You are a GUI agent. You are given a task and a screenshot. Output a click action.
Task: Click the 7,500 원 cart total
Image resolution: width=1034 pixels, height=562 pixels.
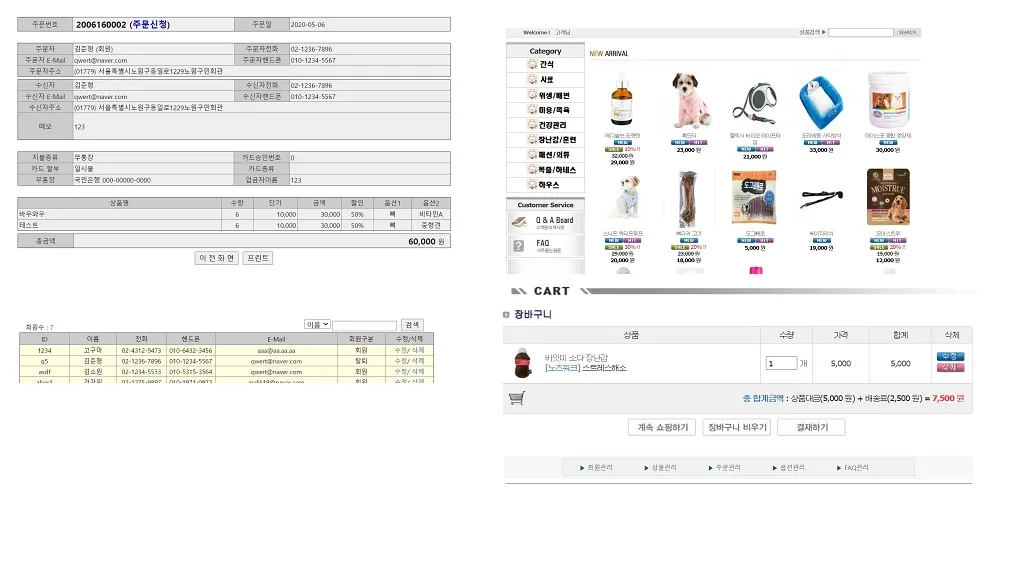948,398
